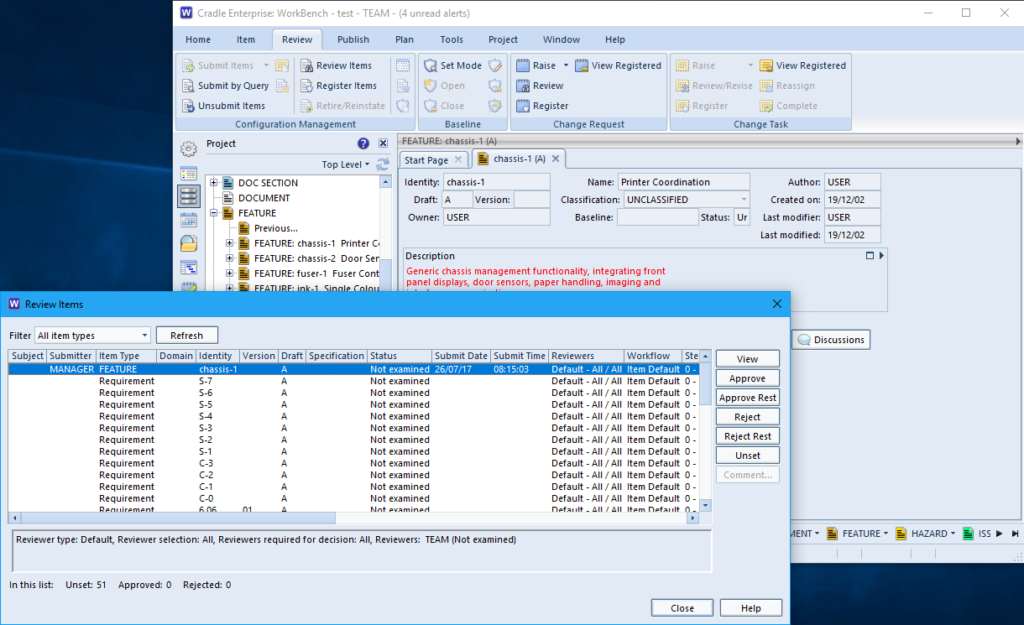Click the DOC SECTION tree node icon
The height and width of the screenshot is (625, 1024).
tap(228, 183)
